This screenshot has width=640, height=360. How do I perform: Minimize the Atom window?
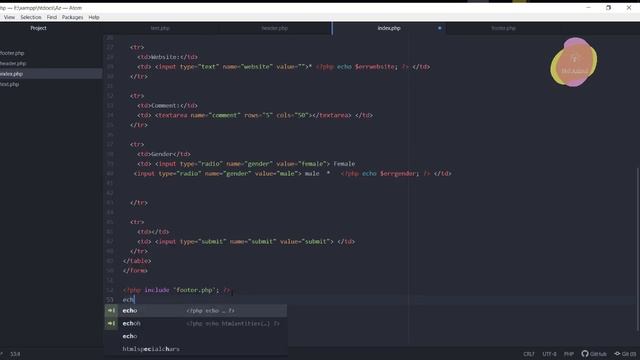(588, 7)
